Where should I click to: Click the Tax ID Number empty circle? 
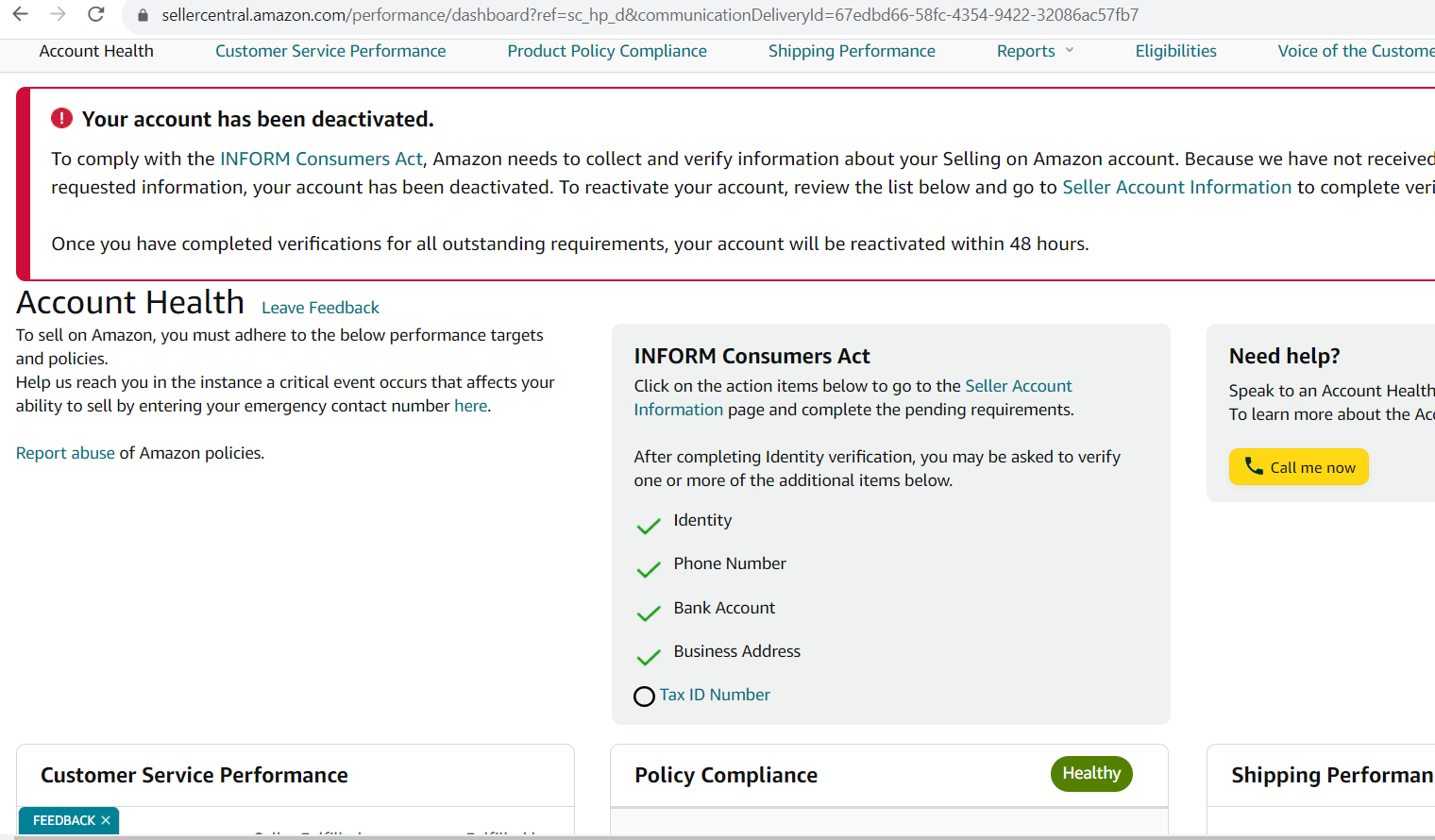(x=644, y=697)
